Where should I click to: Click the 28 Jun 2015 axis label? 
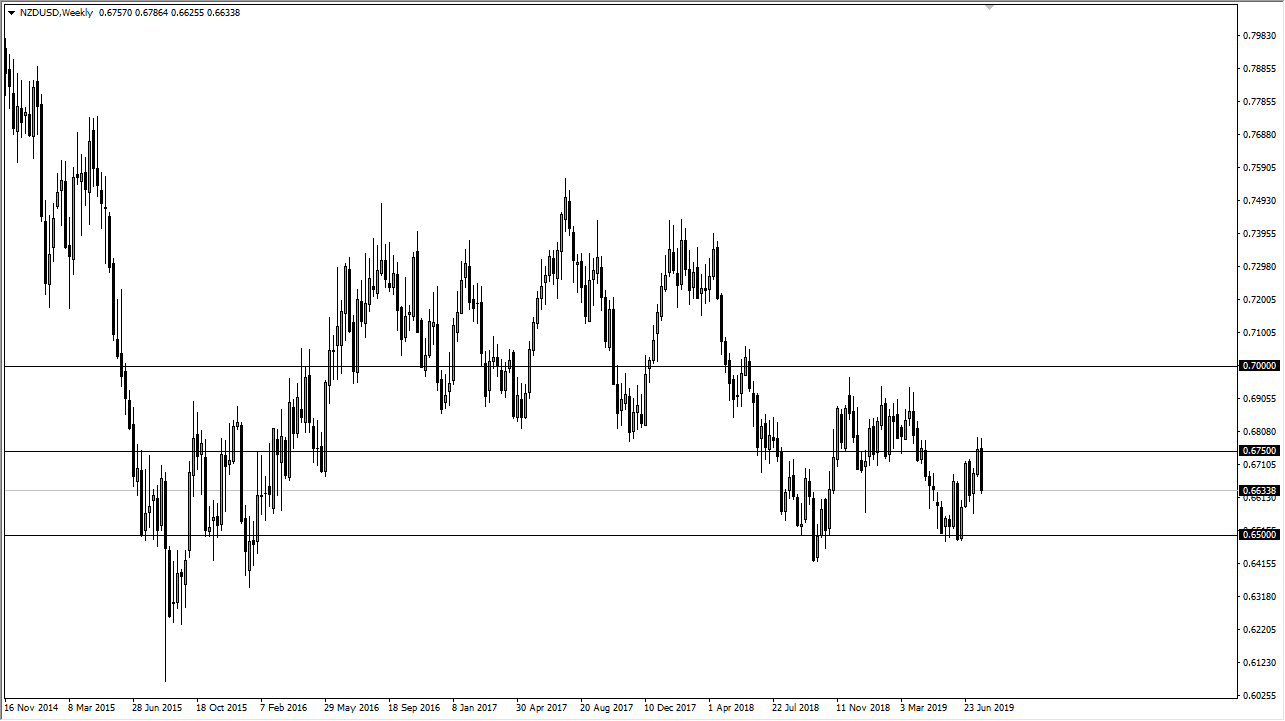point(157,707)
